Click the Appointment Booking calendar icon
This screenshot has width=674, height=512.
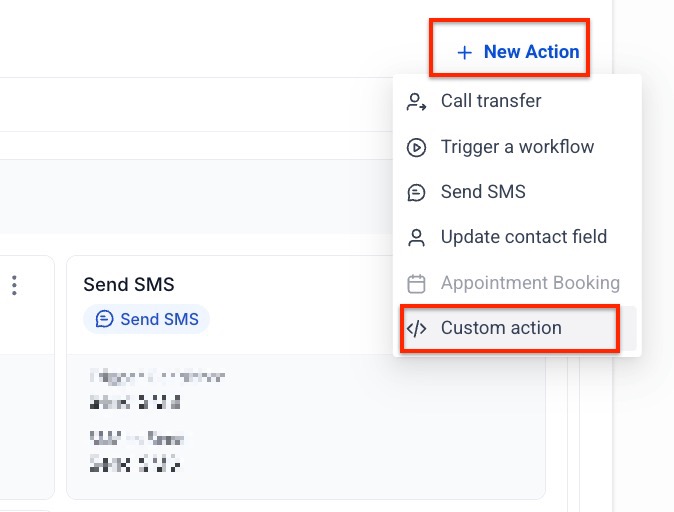[x=417, y=283]
